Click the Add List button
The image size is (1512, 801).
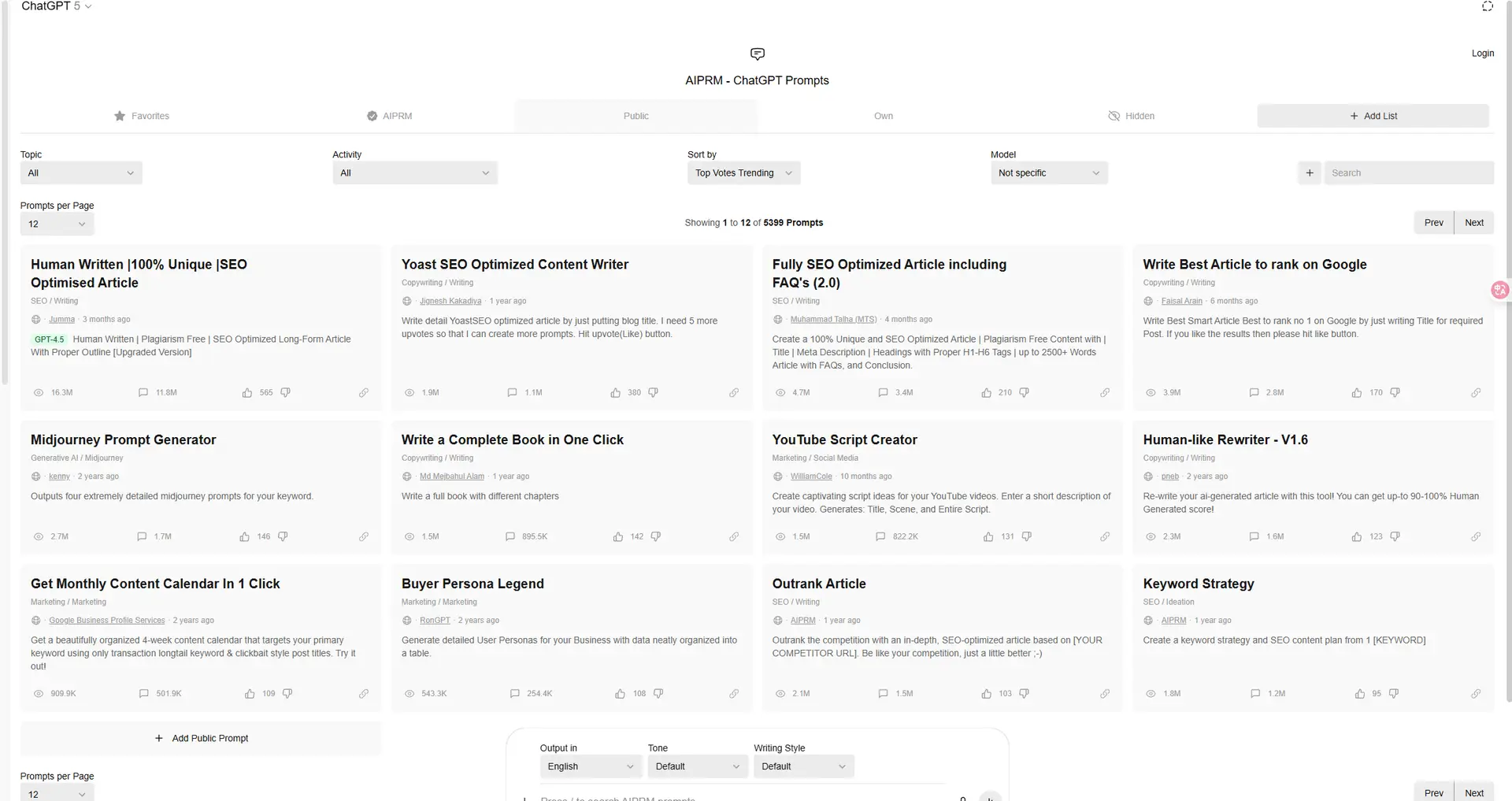click(1373, 116)
